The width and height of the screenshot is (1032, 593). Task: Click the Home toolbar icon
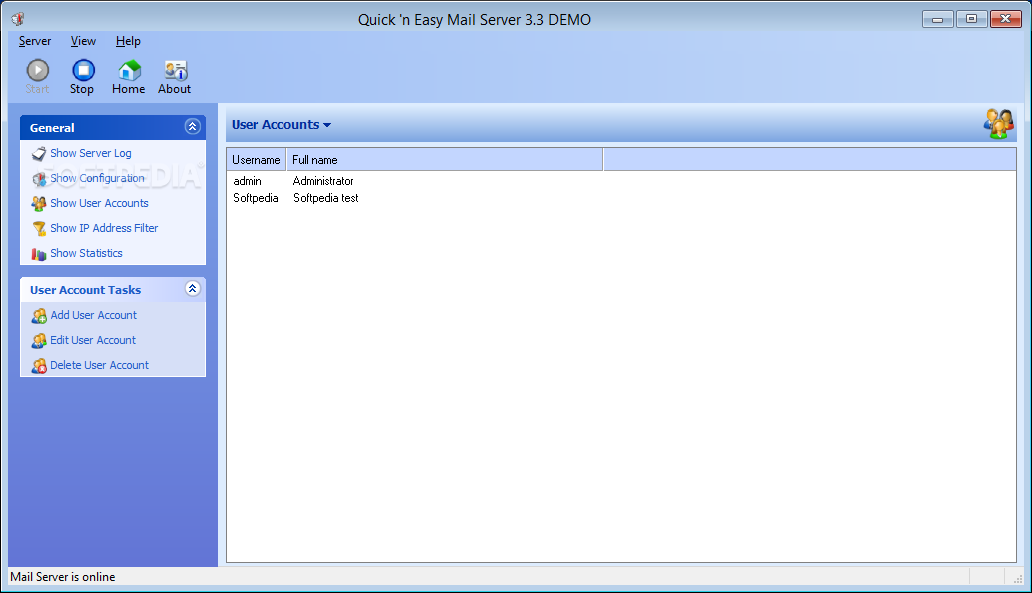point(129,70)
